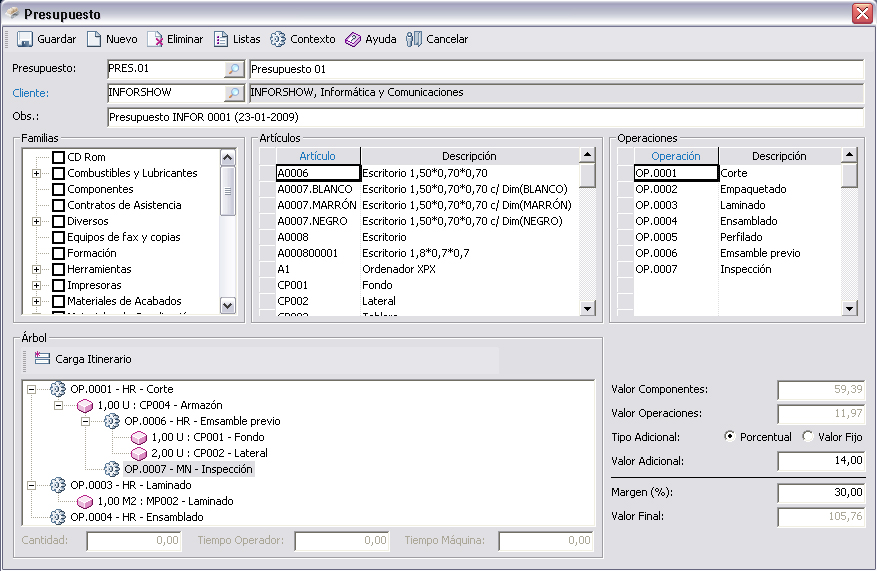Screen dimensions: 877x571
Task: Select the Valor Fijo radio option
Action: [808, 437]
